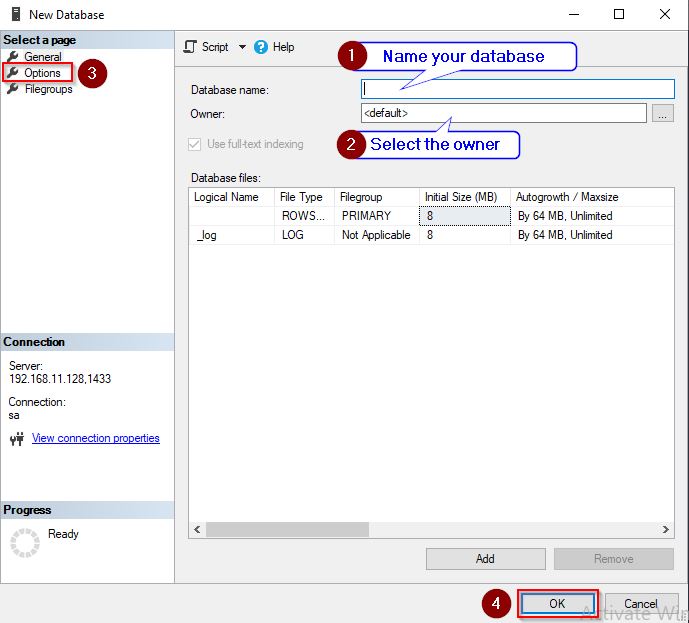This screenshot has width=689, height=623.
Task: Select the General page wrench icon
Action: (x=13, y=57)
